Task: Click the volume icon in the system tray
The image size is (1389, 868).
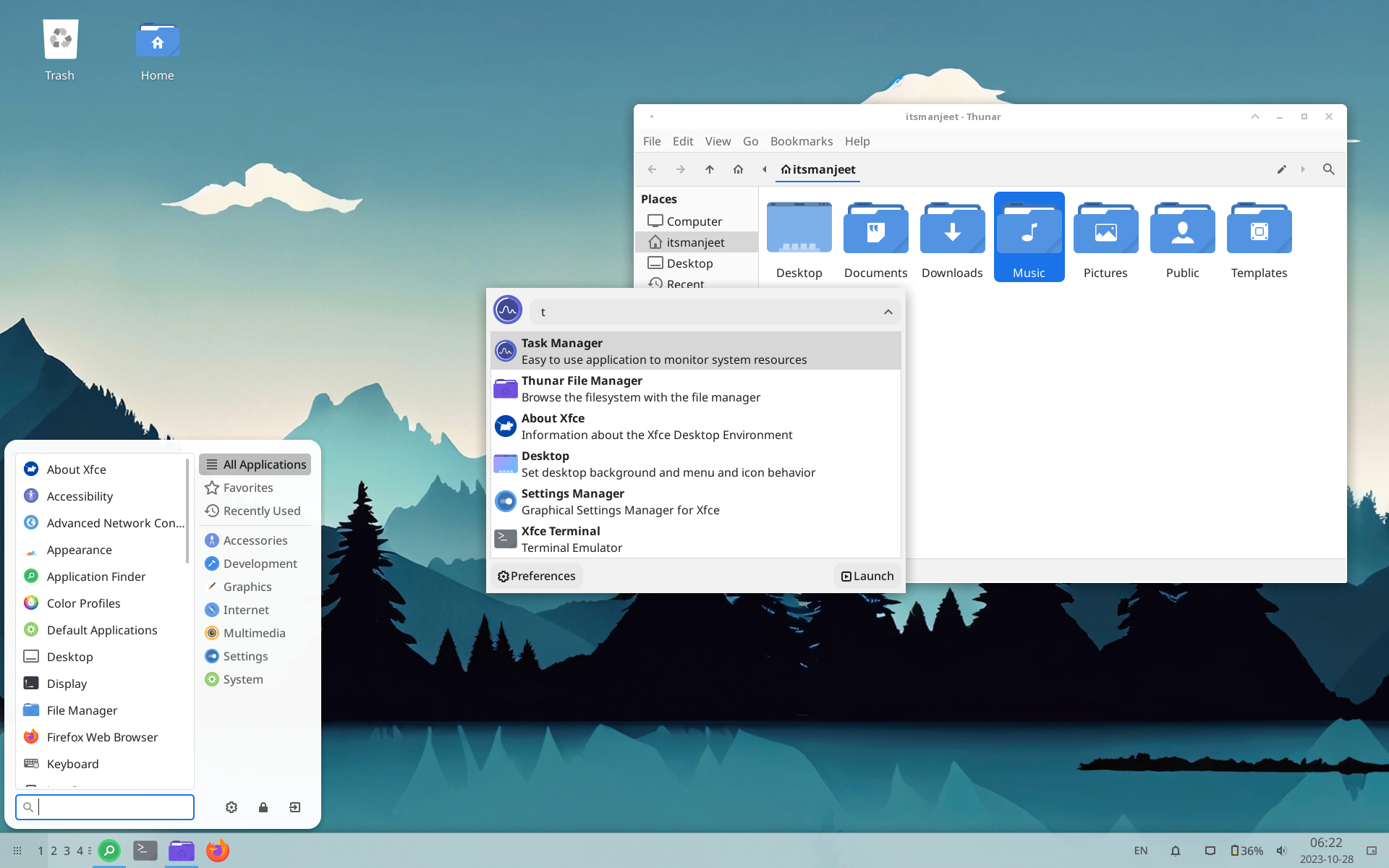Action: pos(1281,851)
